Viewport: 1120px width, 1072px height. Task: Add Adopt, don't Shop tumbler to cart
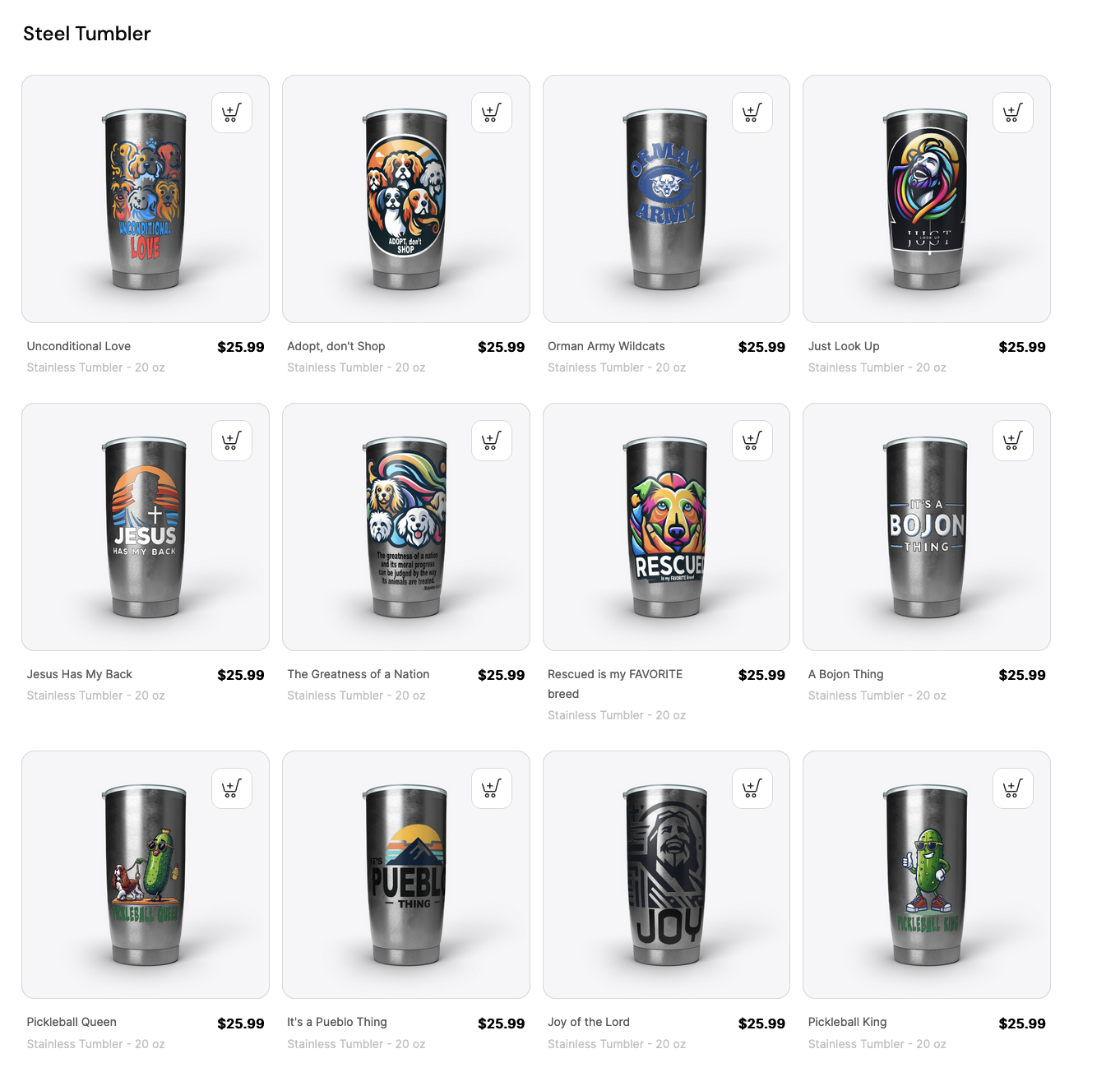(x=492, y=113)
